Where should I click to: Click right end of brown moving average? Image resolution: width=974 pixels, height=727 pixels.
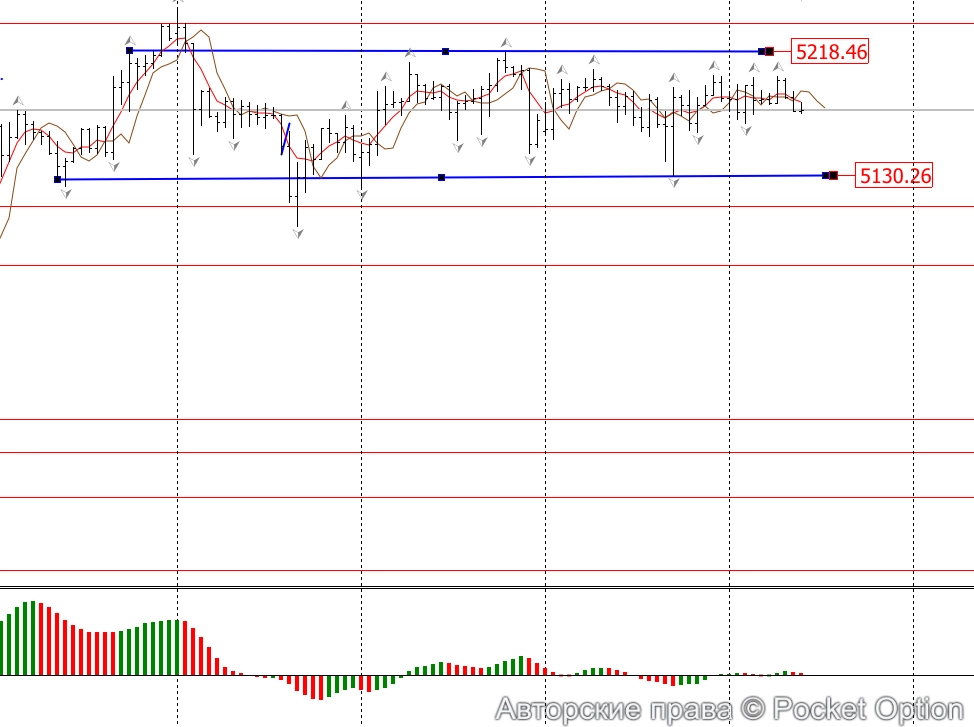pyautogui.click(x=823, y=106)
